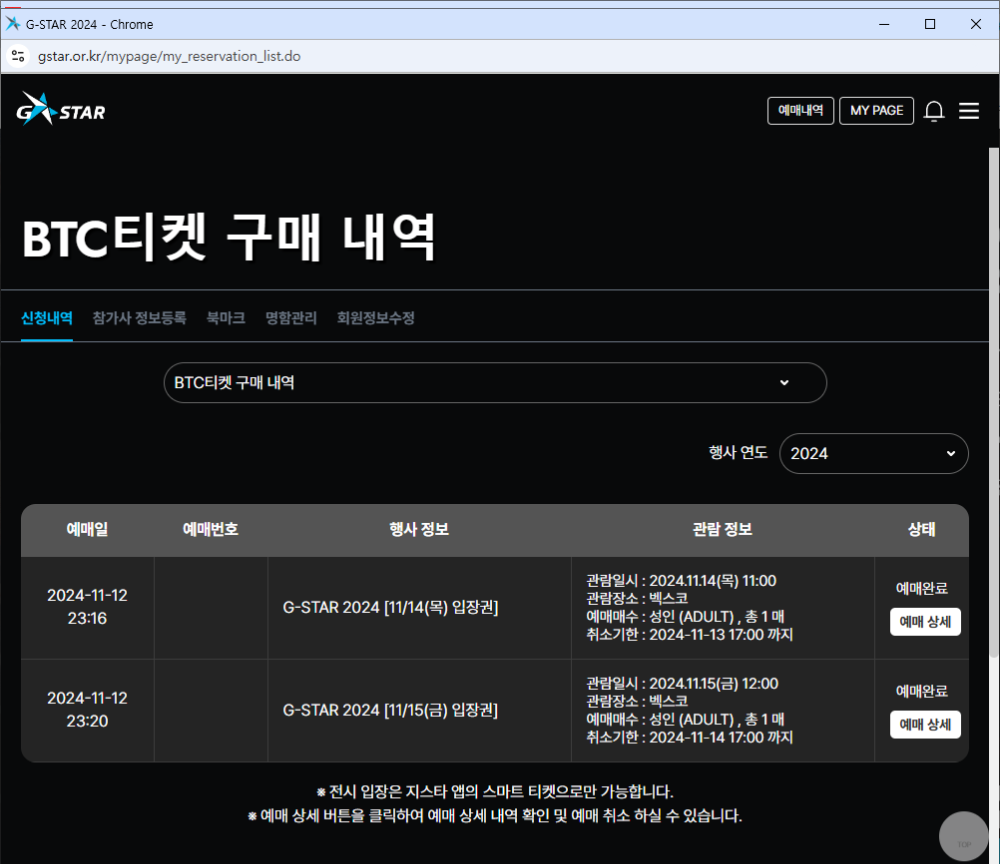The image size is (1000, 864).
Task: Open MY PAGE
Action: coord(876,110)
